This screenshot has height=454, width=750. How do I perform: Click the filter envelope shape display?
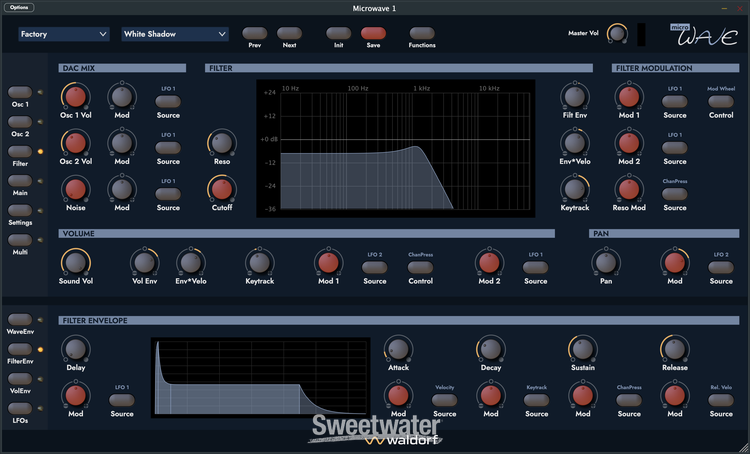pos(261,377)
